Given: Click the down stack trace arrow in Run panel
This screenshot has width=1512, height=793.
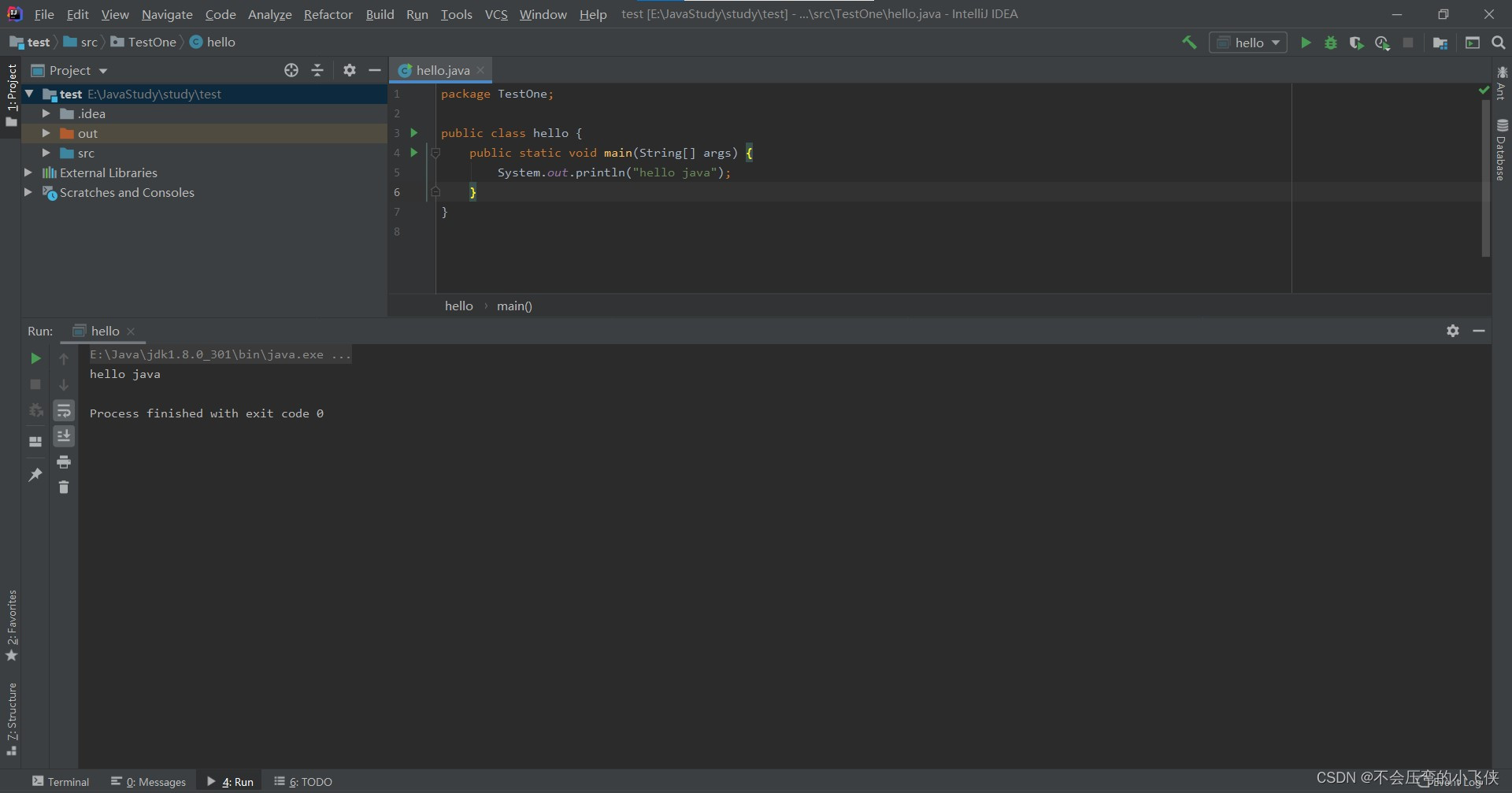Looking at the screenshot, I should (x=64, y=384).
